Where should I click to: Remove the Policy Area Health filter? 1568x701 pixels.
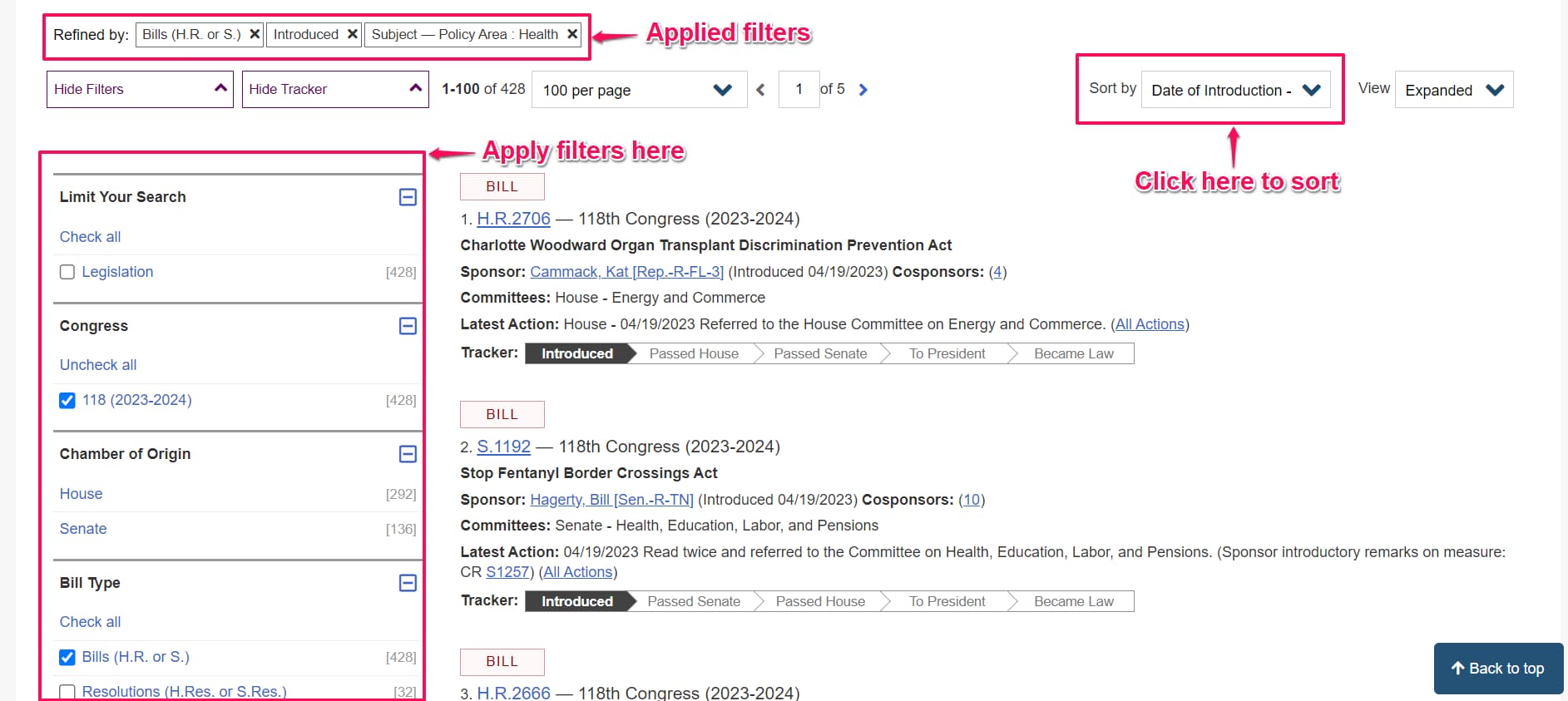(571, 34)
